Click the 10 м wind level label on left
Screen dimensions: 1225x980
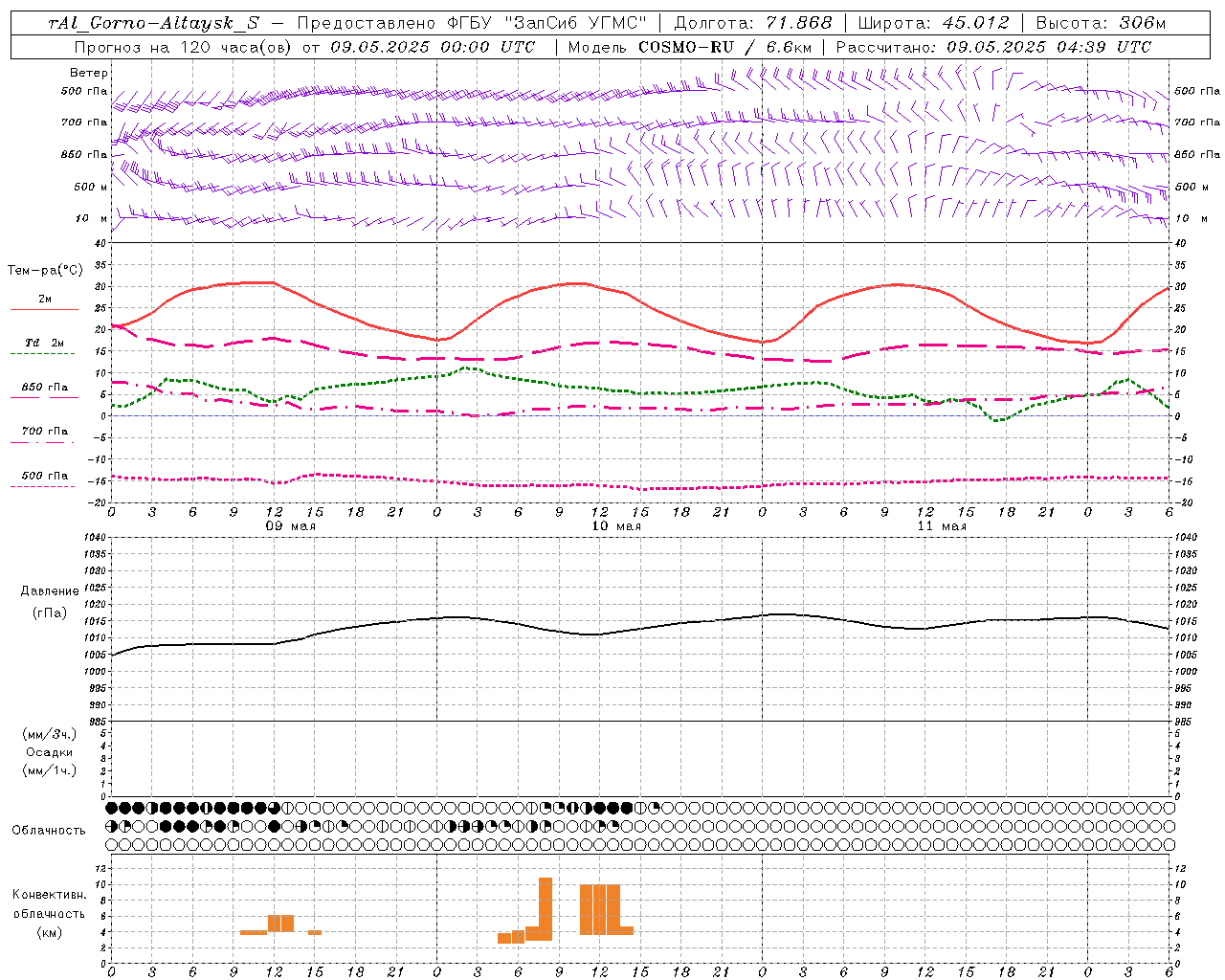92,219
